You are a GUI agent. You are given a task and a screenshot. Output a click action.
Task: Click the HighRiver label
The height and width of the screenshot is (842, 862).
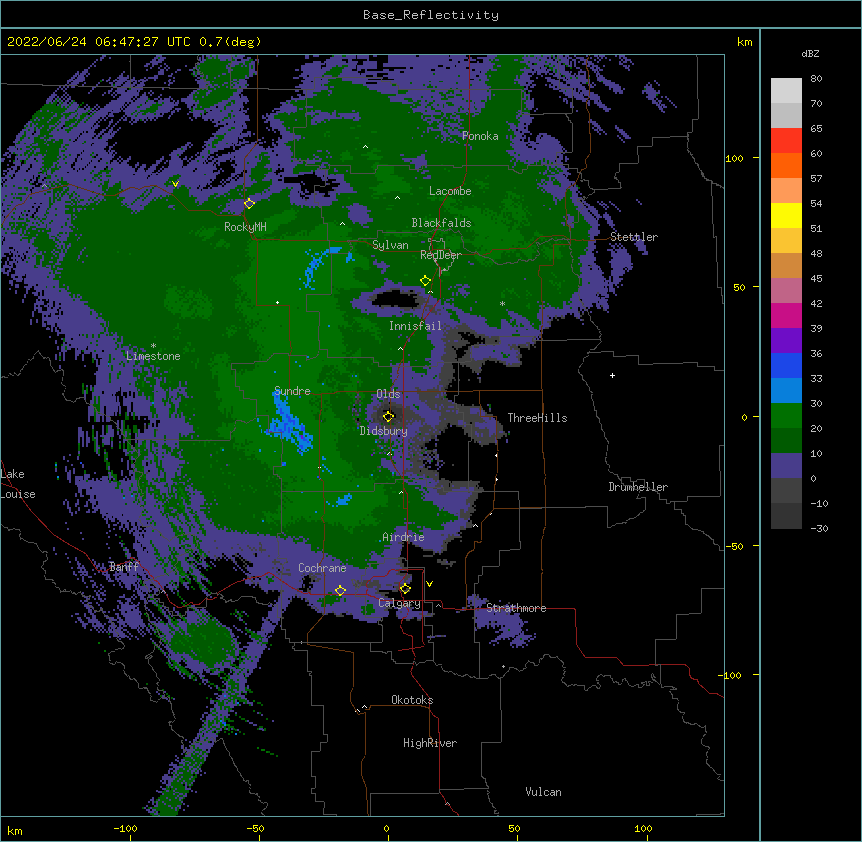pyautogui.click(x=430, y=743)
